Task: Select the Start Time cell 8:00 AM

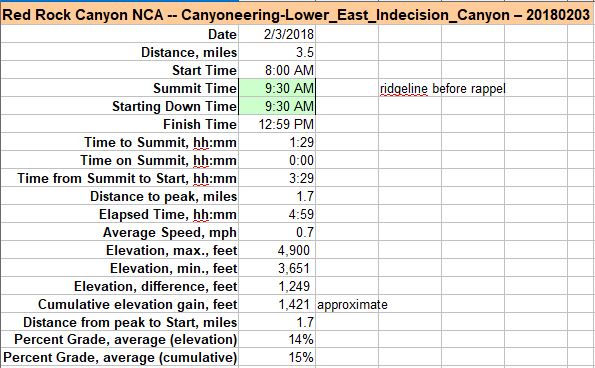Action: pos(277,70)
